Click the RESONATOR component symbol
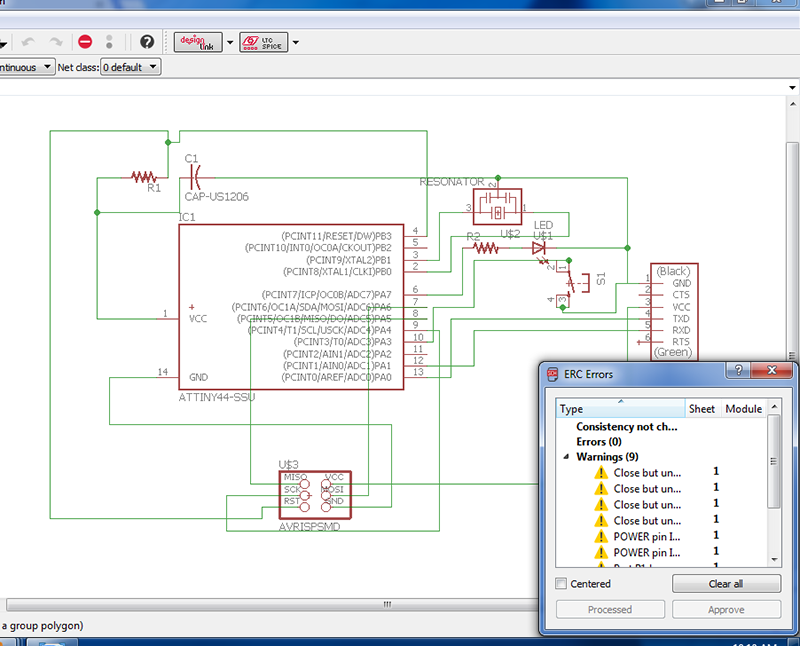This screenshot has width=800, height=646. (497, 207)
